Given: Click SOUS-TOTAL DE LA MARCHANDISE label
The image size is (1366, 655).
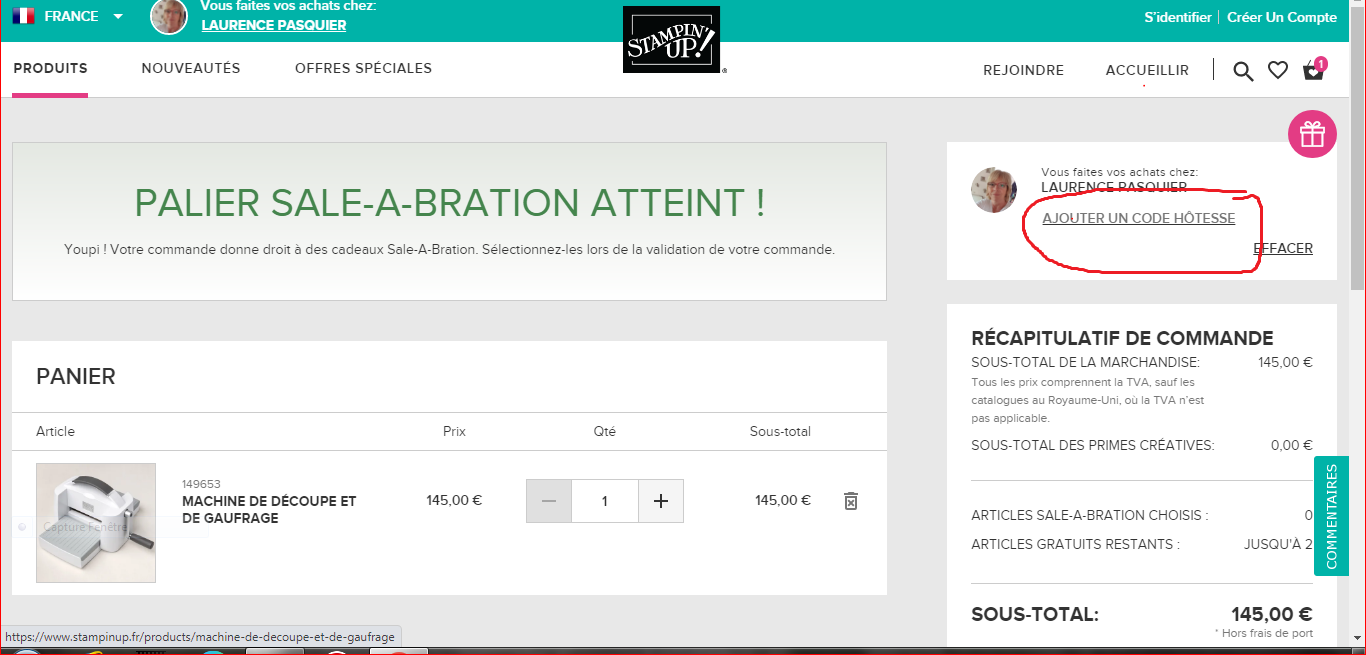Looking at the screenshot, I should (x=1086, y=362).
